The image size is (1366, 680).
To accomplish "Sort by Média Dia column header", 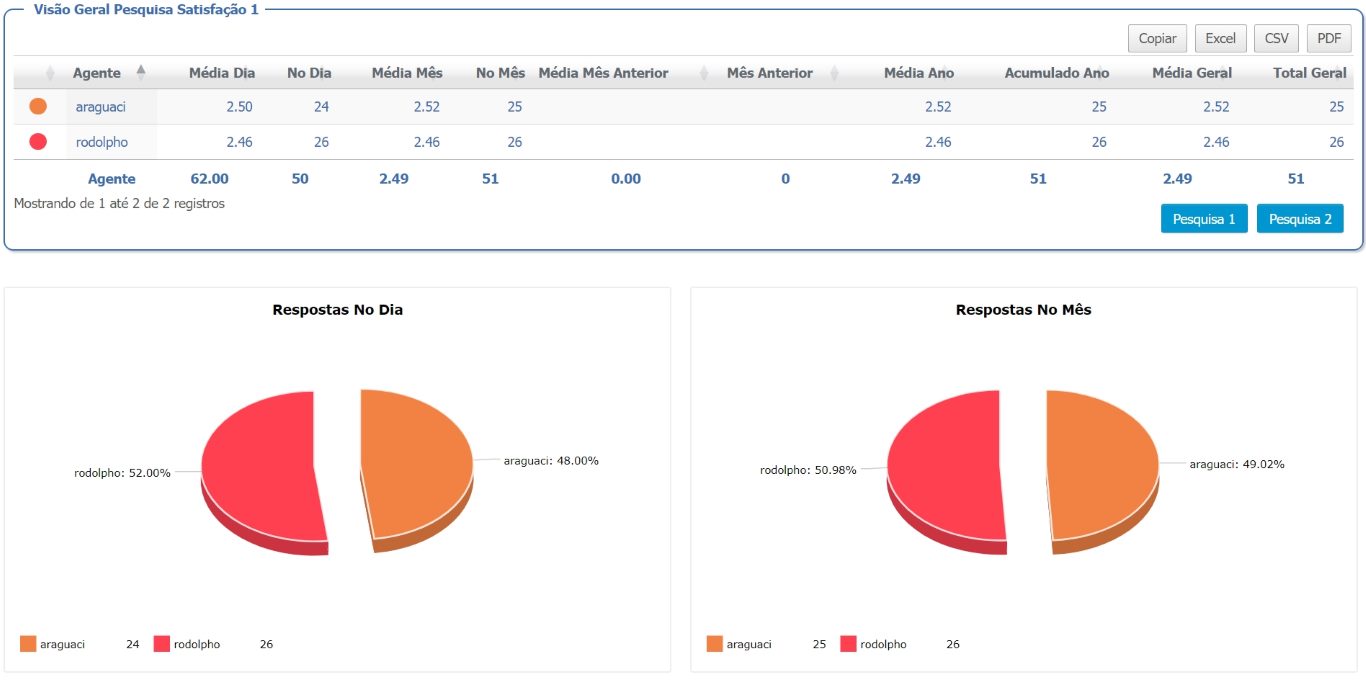I will pos(222,73).
